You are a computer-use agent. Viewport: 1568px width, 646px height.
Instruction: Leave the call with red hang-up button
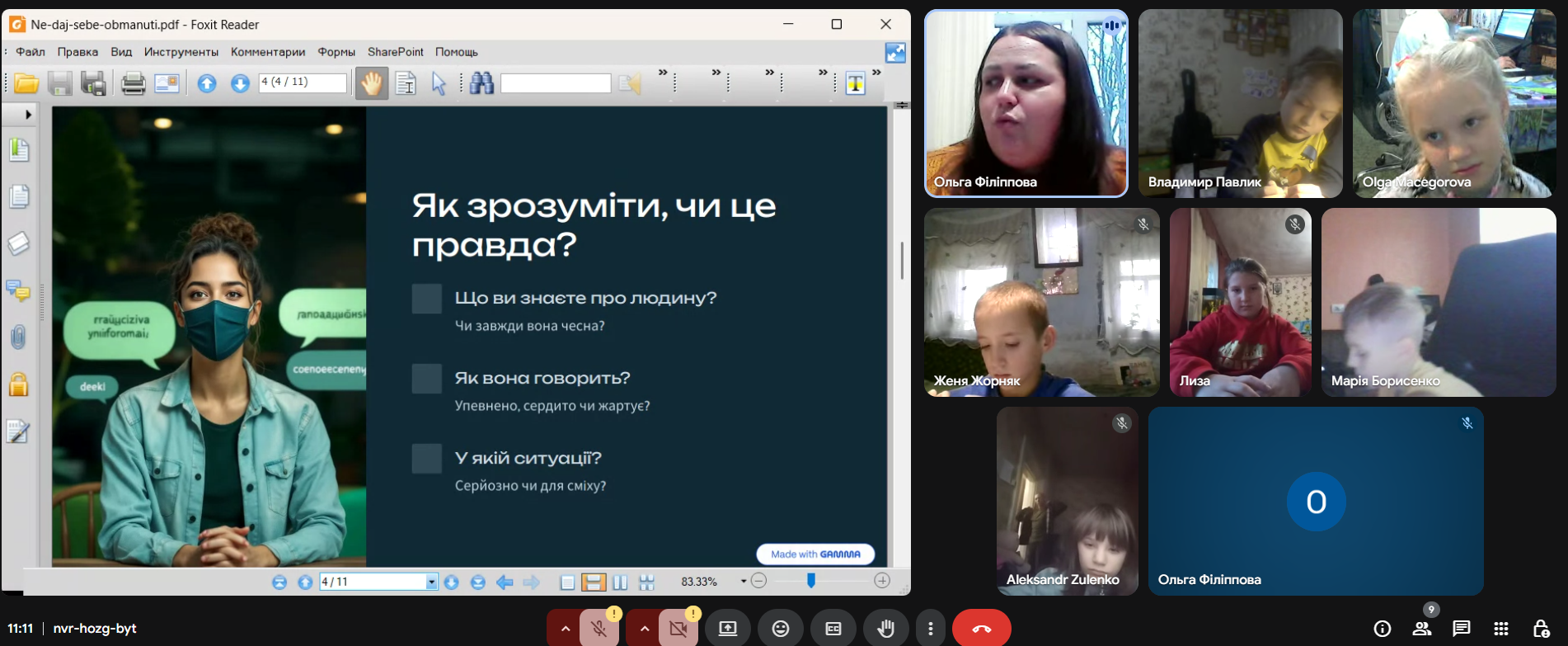point(981,629)
